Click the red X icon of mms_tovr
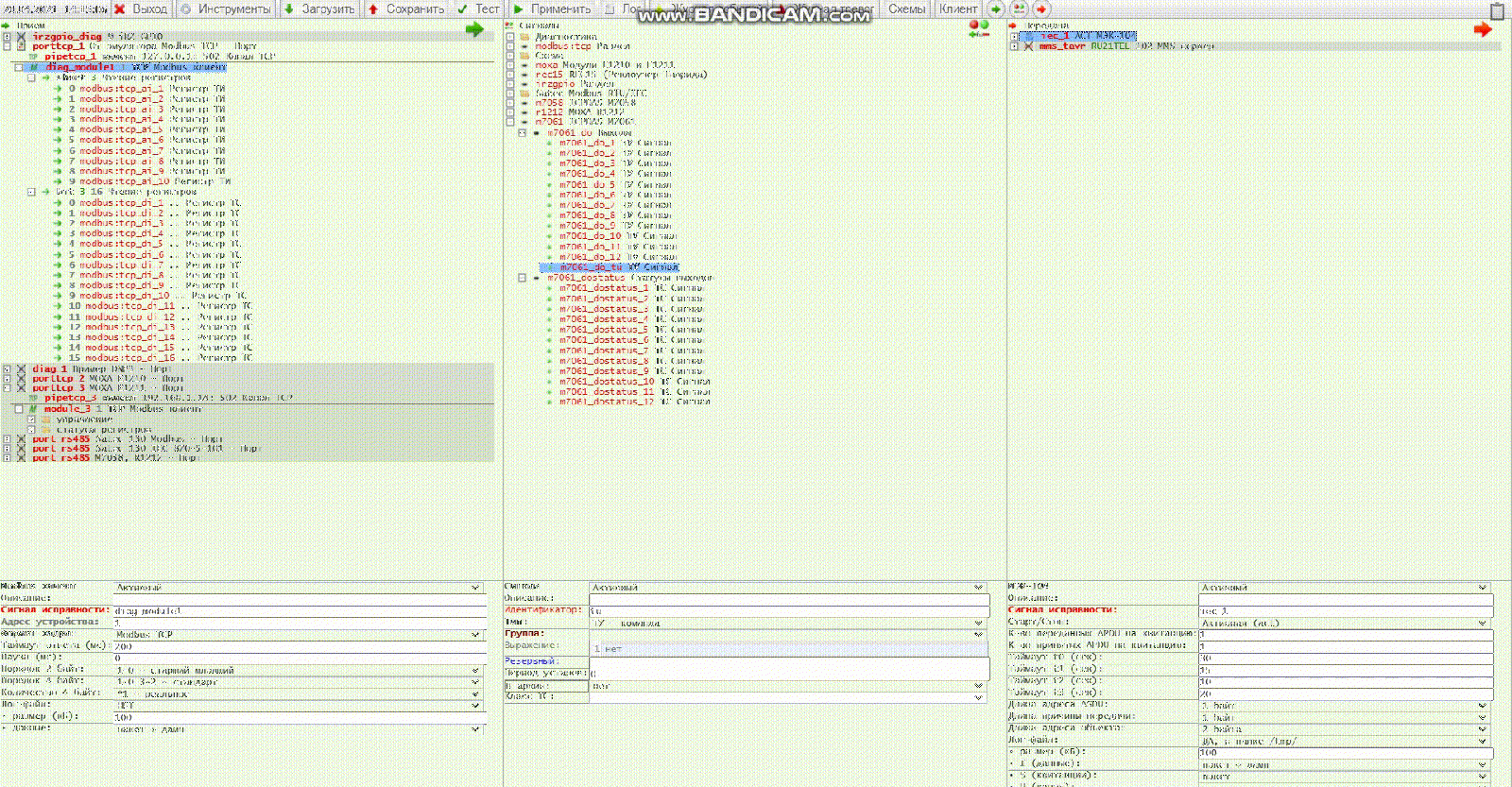The image size is (1512, 787). point(1028,45)
